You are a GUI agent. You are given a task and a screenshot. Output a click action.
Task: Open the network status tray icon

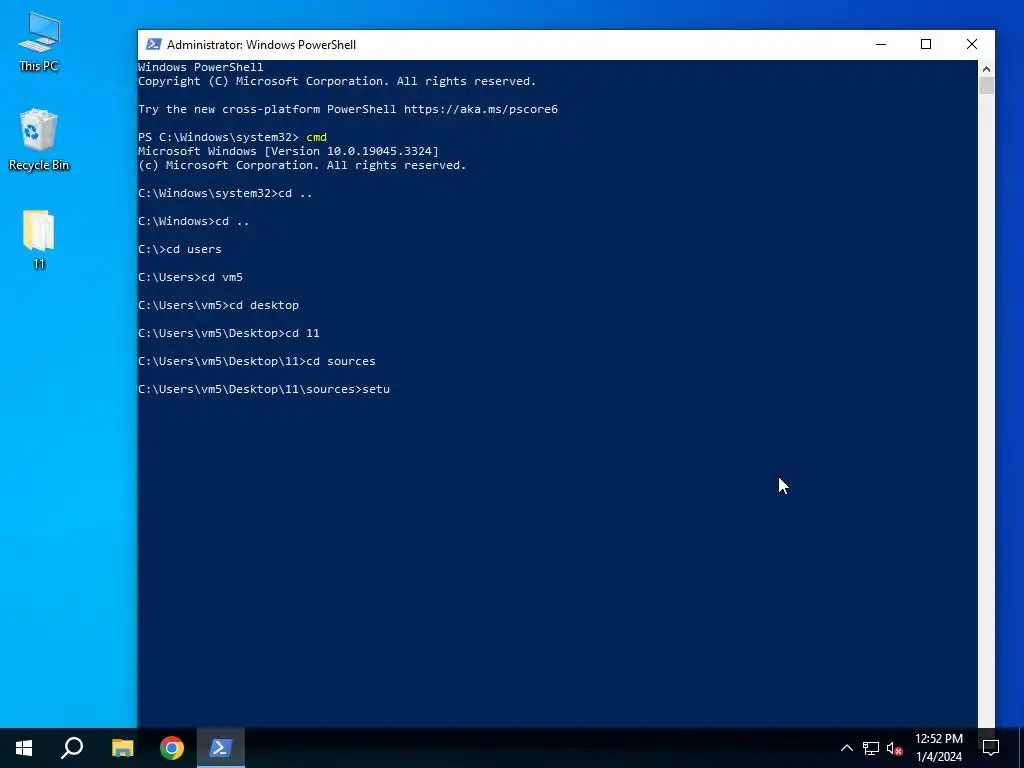871,748
